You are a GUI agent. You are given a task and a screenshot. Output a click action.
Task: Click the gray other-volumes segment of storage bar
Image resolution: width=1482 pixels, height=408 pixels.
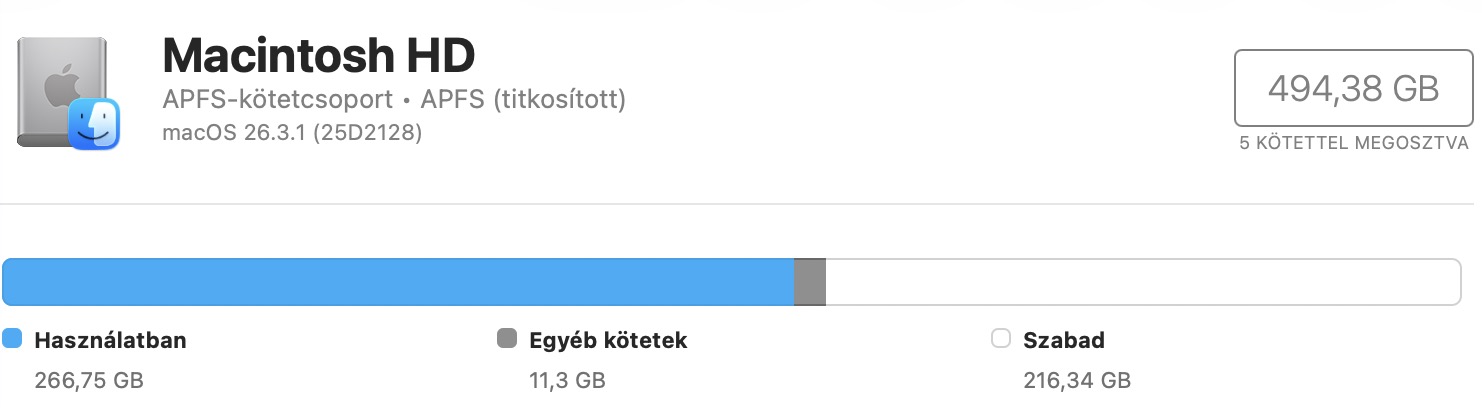[x=810, y=282]
